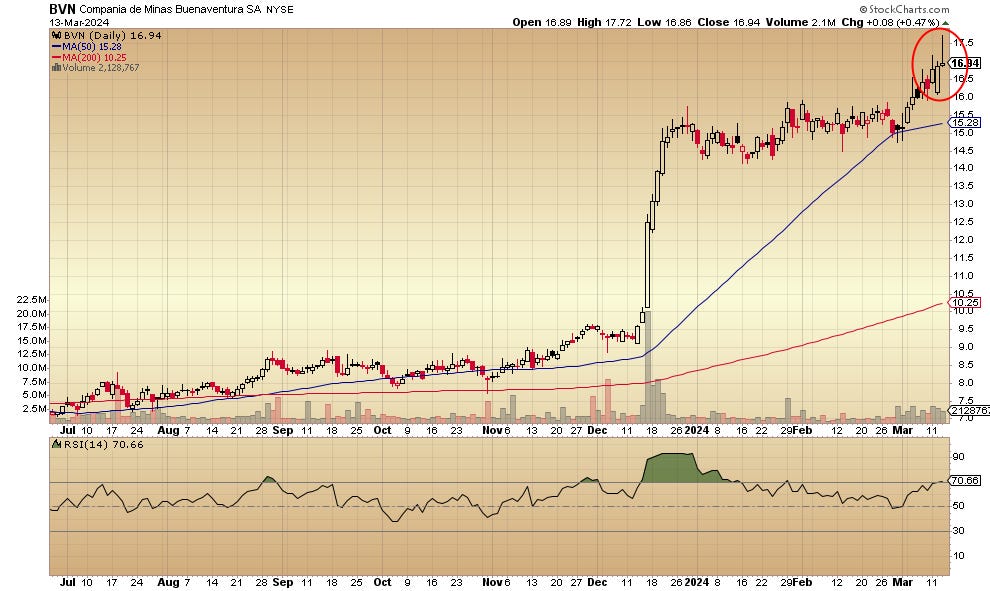The image size is (990, 591).
Task: Click the 15.28 MA(50) tag on right axis
Action: 966,122
